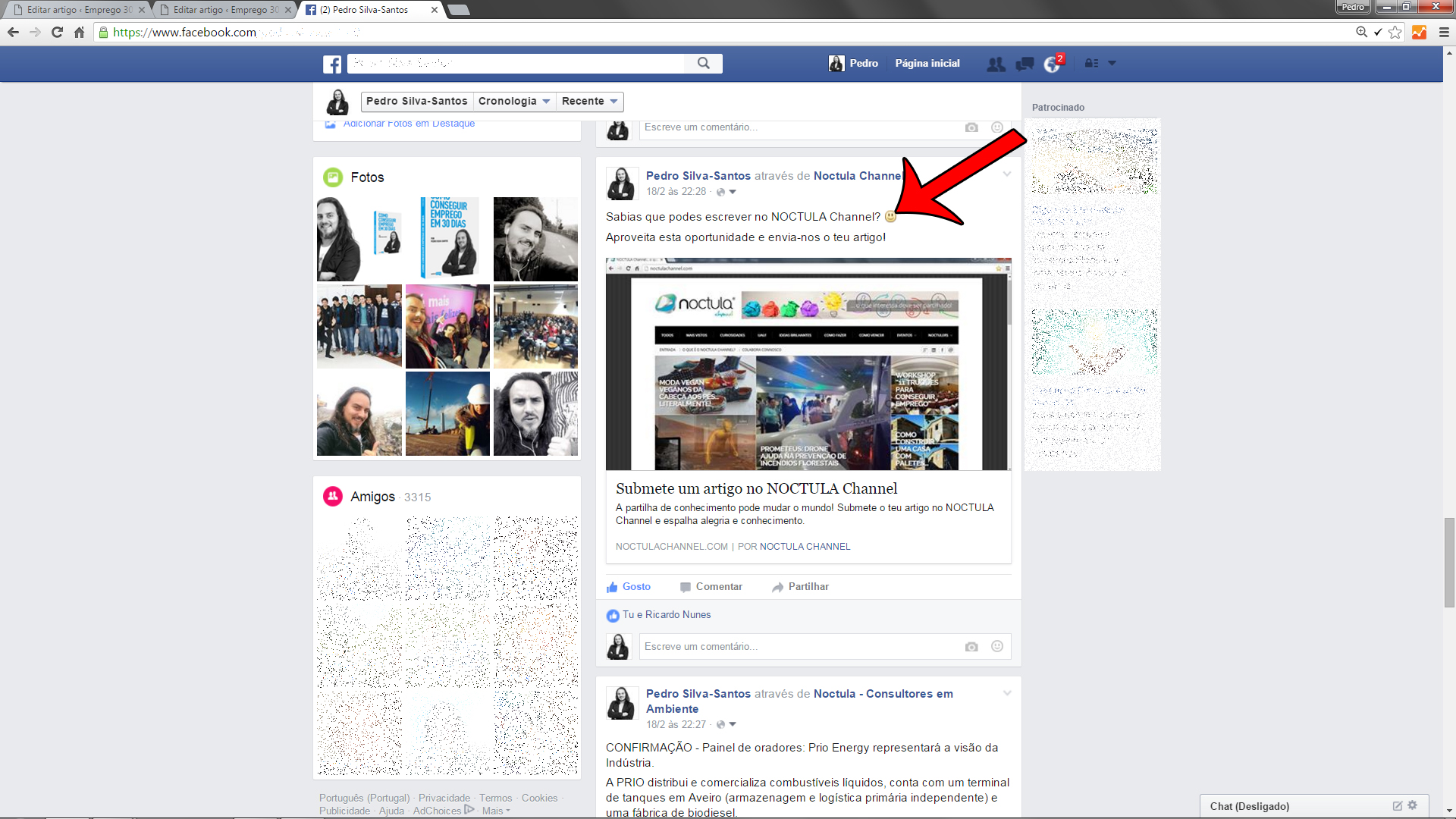Open audience selector on 18/2 22:28 post
1456x819 pixels.
(x=726, y=192)
